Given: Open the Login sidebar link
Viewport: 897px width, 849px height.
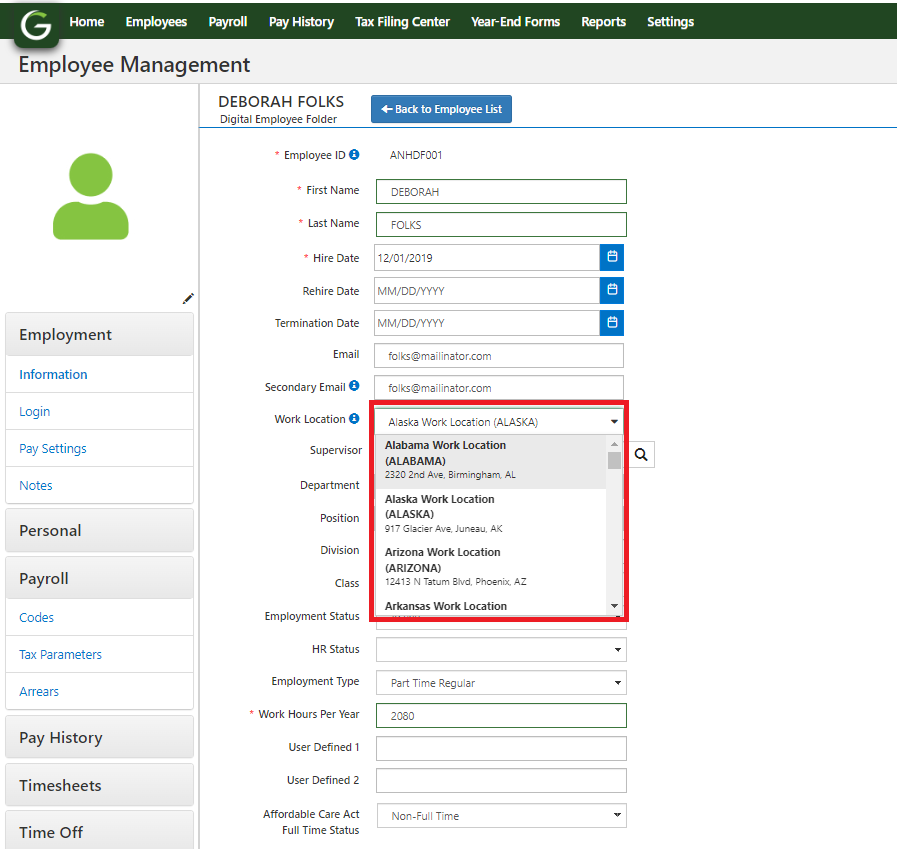Looking at the screenshot, I should tap(34, 411).
